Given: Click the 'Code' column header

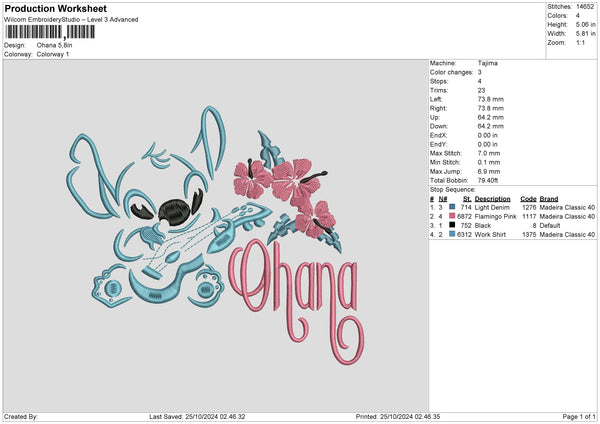Looking at the screenshot, I should pyautogui.click(x=529, y=198).
